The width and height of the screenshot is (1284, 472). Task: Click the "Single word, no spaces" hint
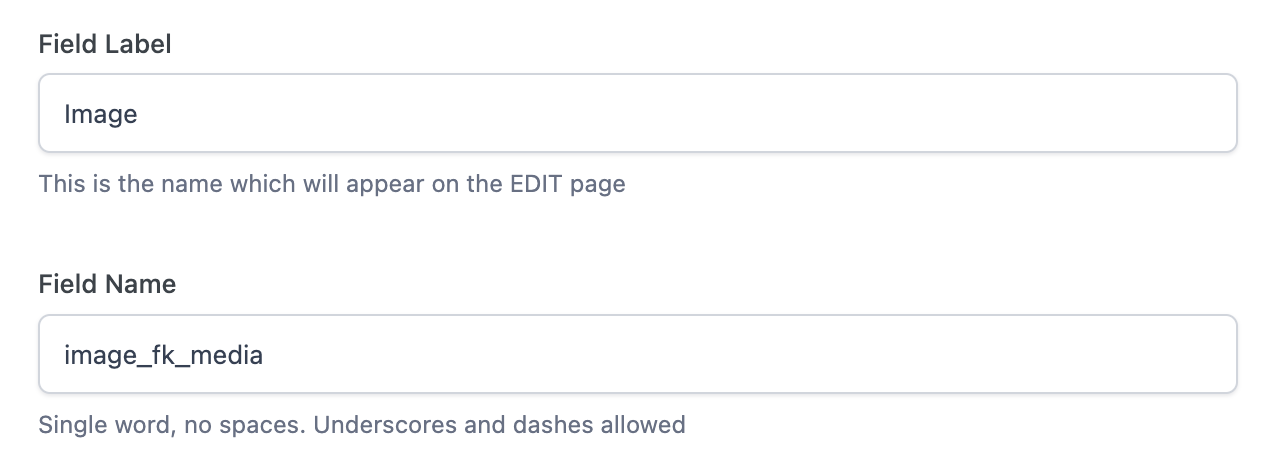tap(172, 425)
